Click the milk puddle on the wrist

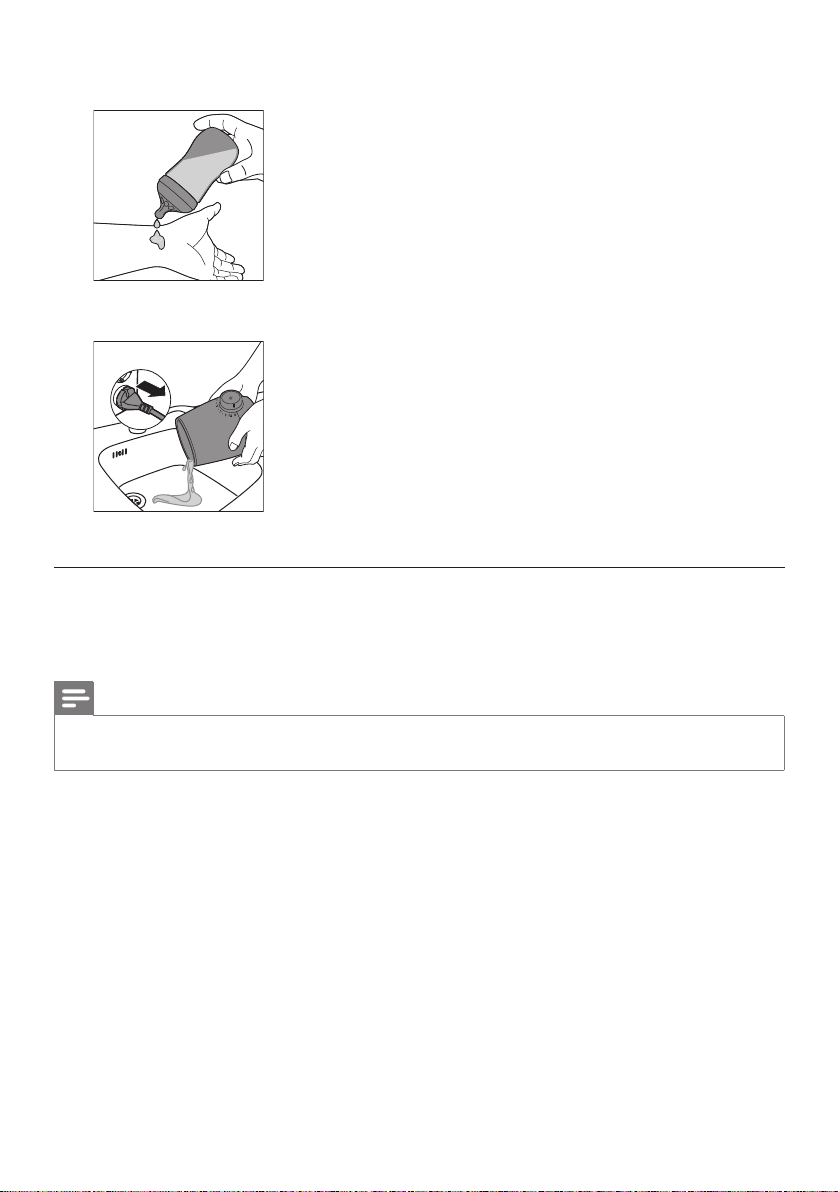(158, 240)
